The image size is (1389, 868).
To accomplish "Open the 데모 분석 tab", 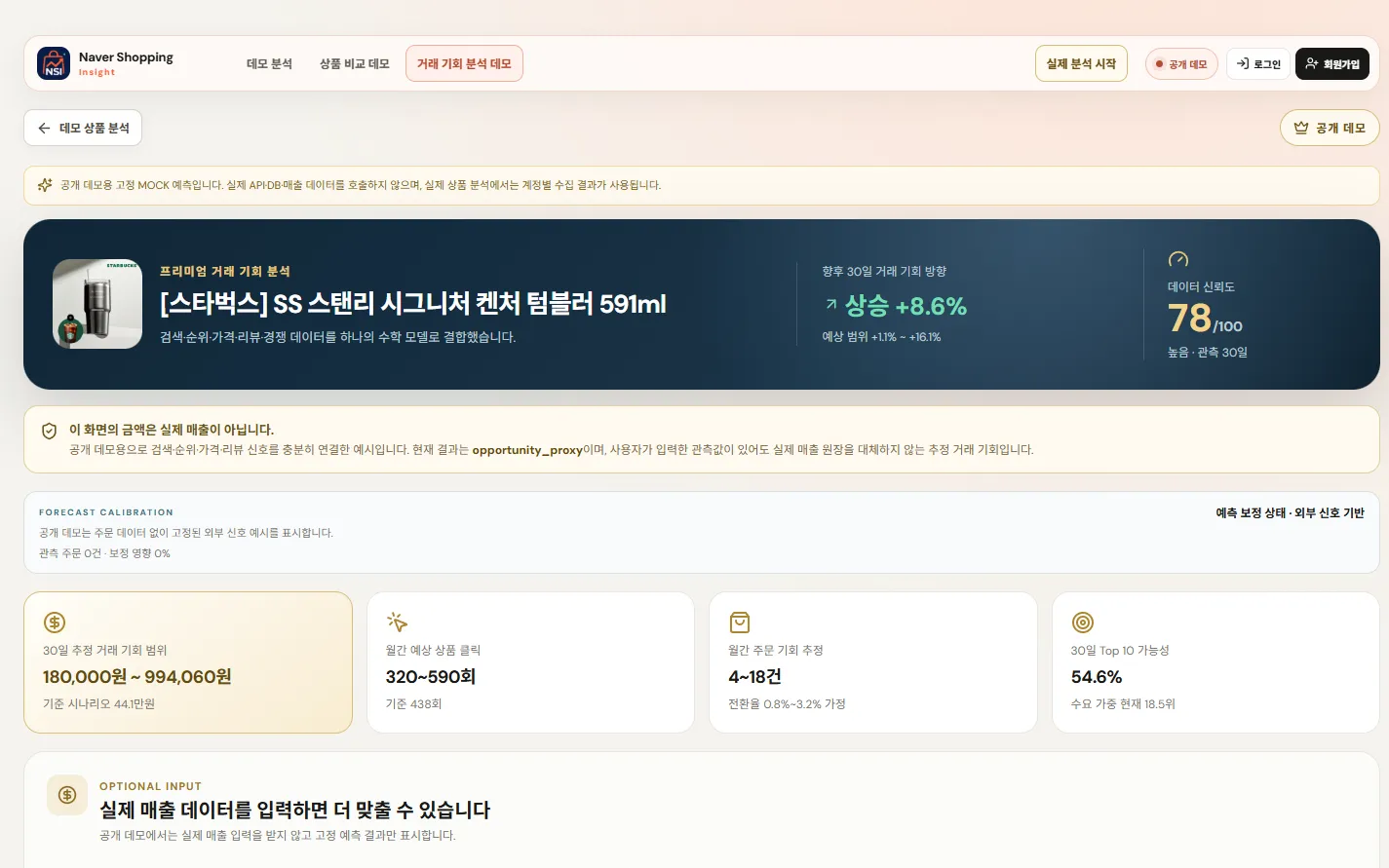I will coord(269,63).
